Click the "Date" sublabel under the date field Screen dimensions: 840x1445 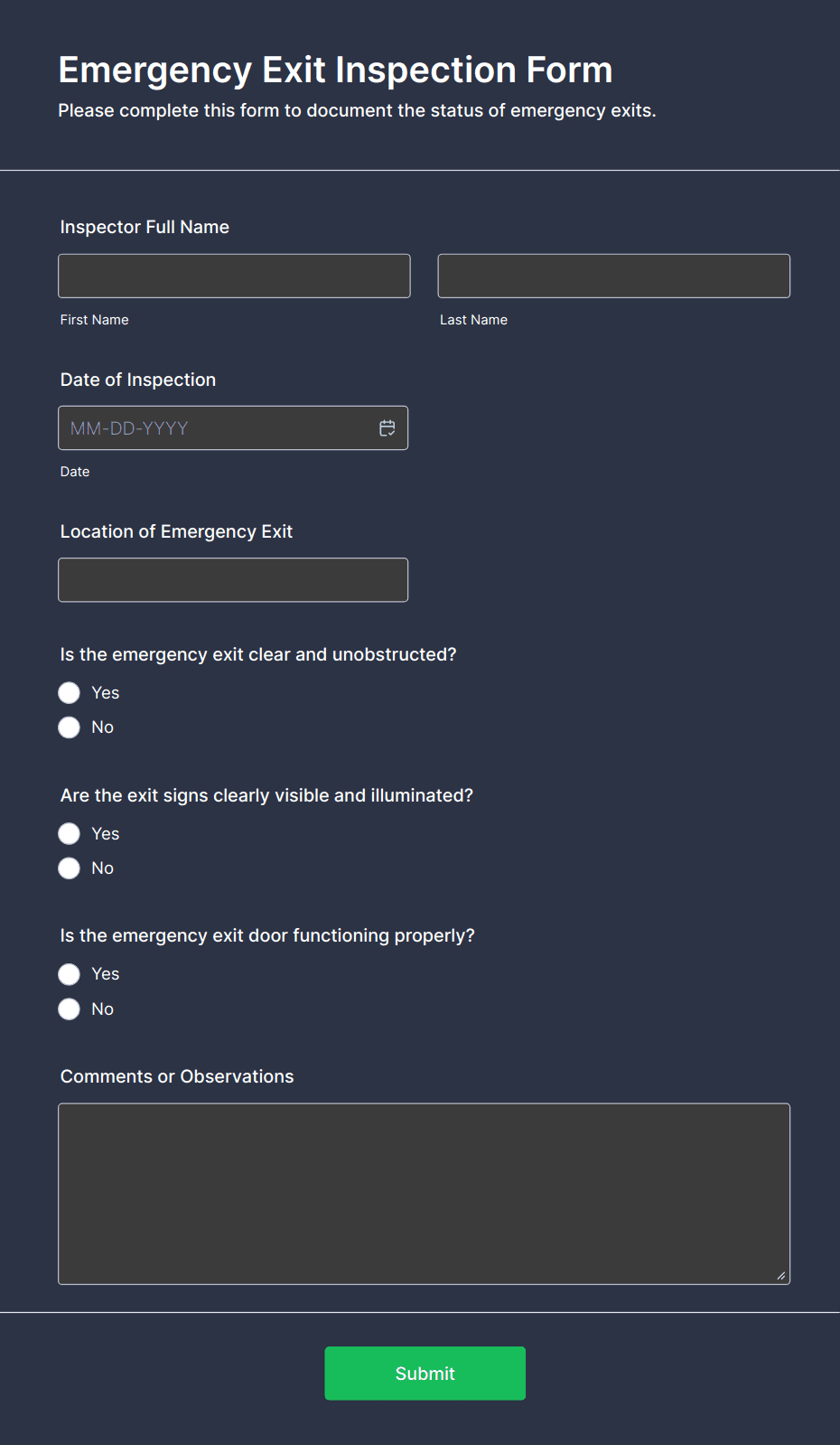click(x=75, y=472)
